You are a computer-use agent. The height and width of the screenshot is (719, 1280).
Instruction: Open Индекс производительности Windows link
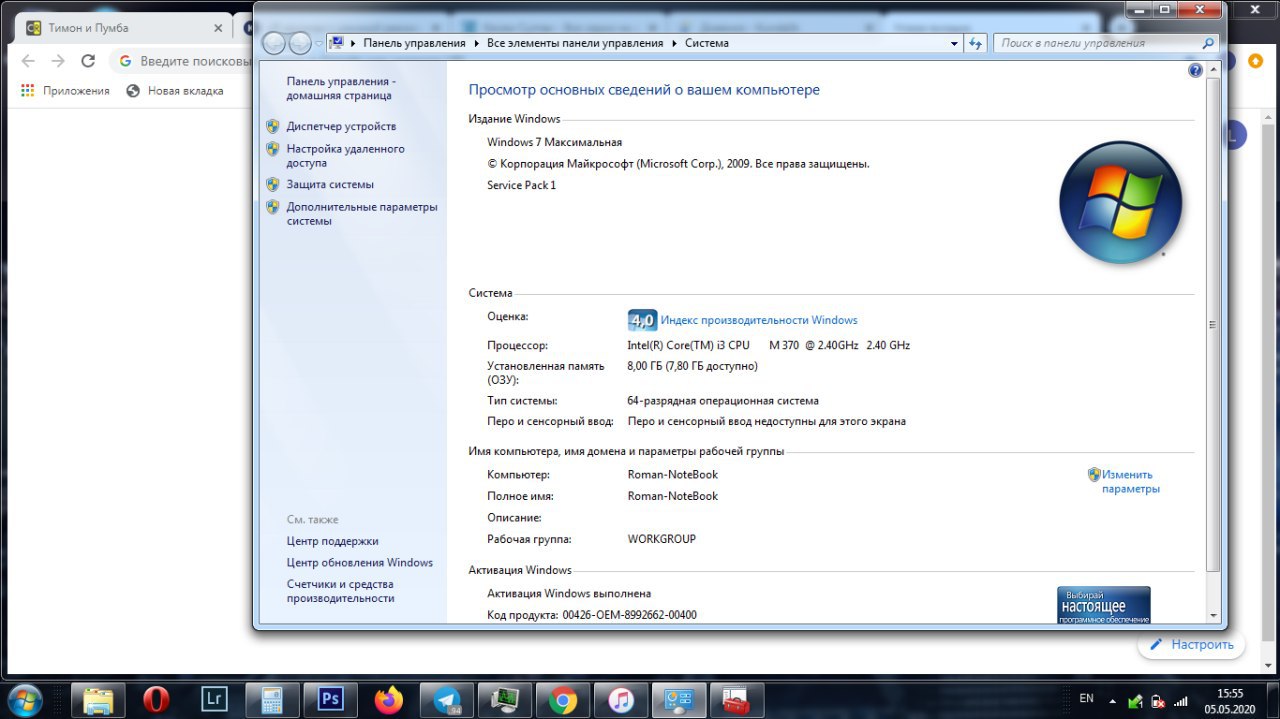pos(759,320)
